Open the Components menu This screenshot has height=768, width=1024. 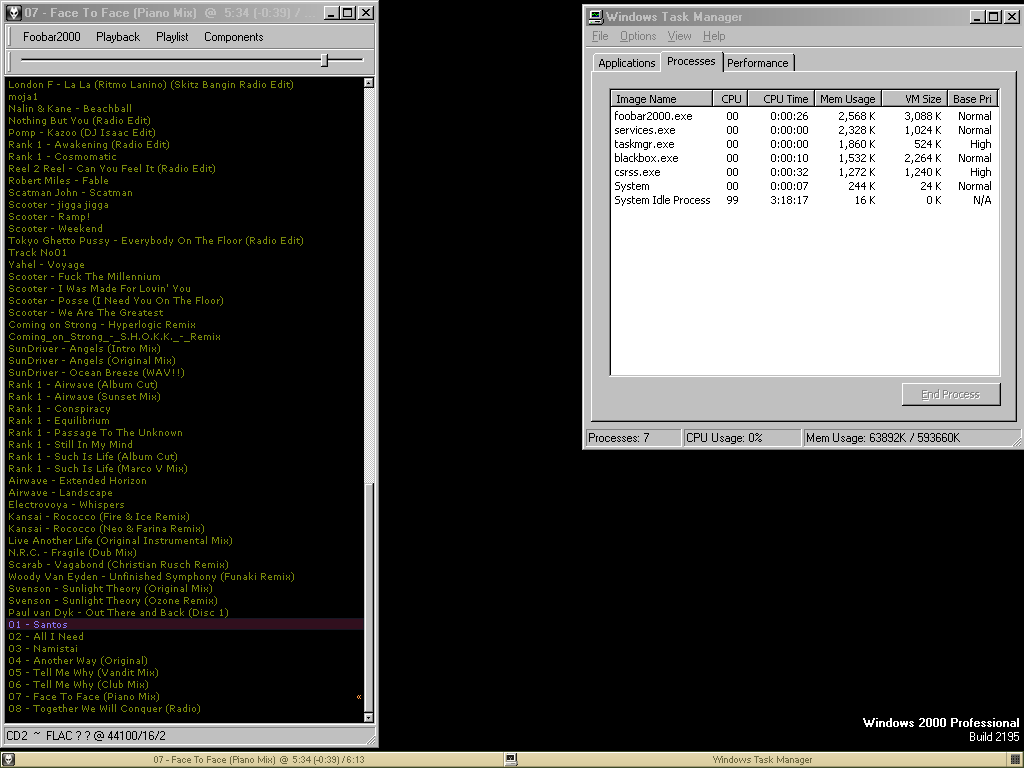[234, 37]
